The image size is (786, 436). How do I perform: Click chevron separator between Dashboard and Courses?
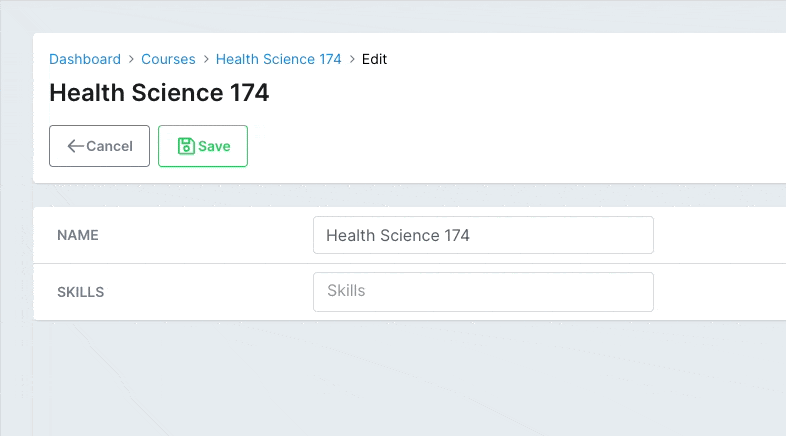[x=131, y=59]
